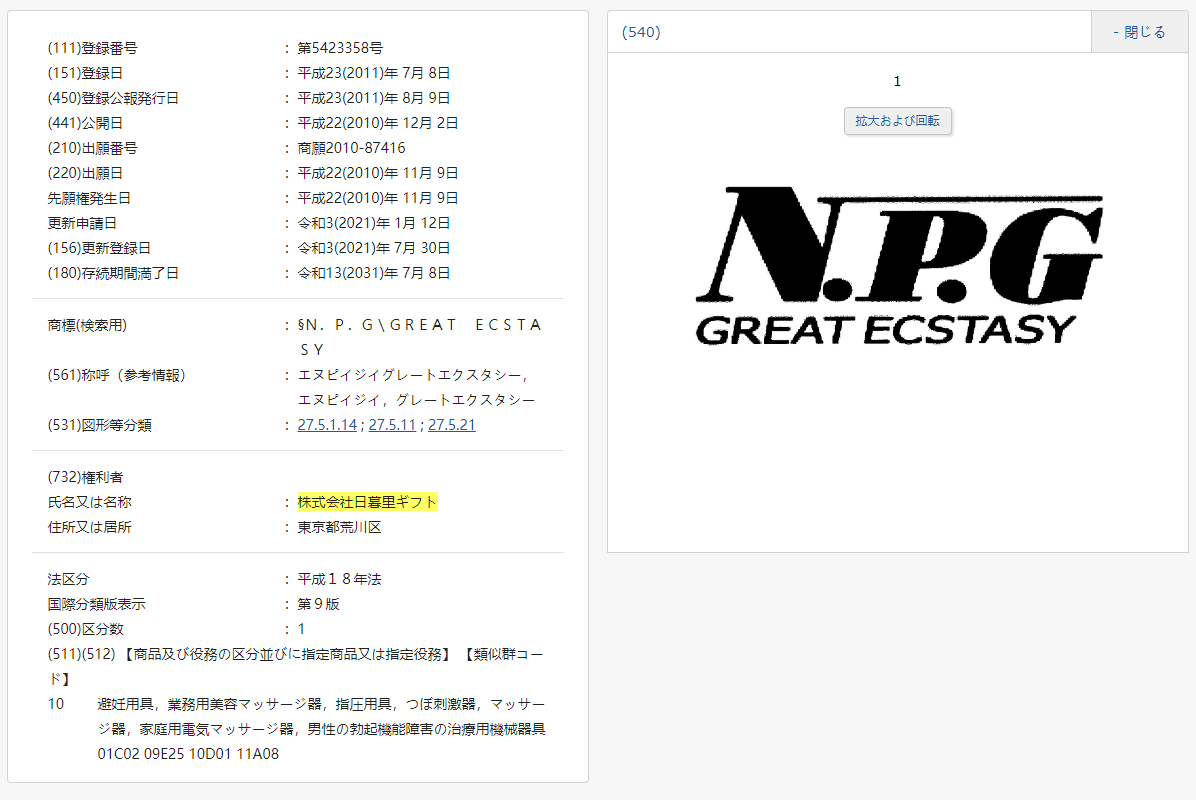
Task: Click the (540) panel header
Action: pos(641,31)
